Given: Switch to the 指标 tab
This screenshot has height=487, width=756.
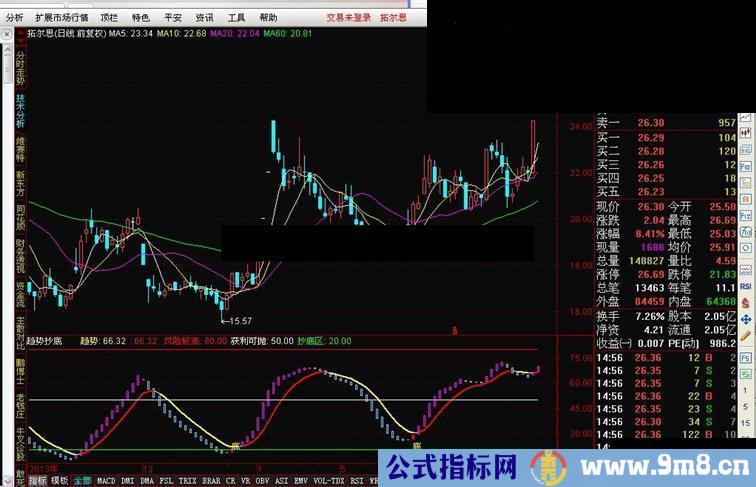Looking at the screenshot, I should click(x=37, y=480).
